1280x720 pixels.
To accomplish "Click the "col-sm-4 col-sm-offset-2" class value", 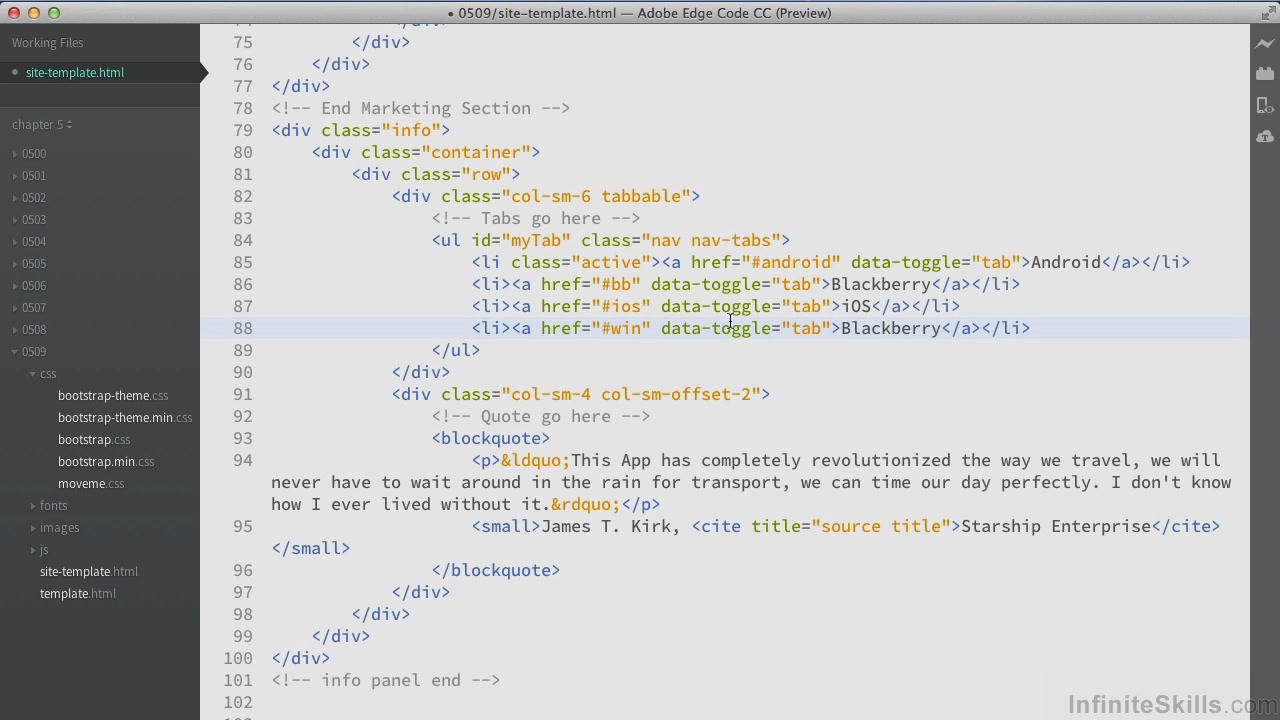I will point(631,394).
